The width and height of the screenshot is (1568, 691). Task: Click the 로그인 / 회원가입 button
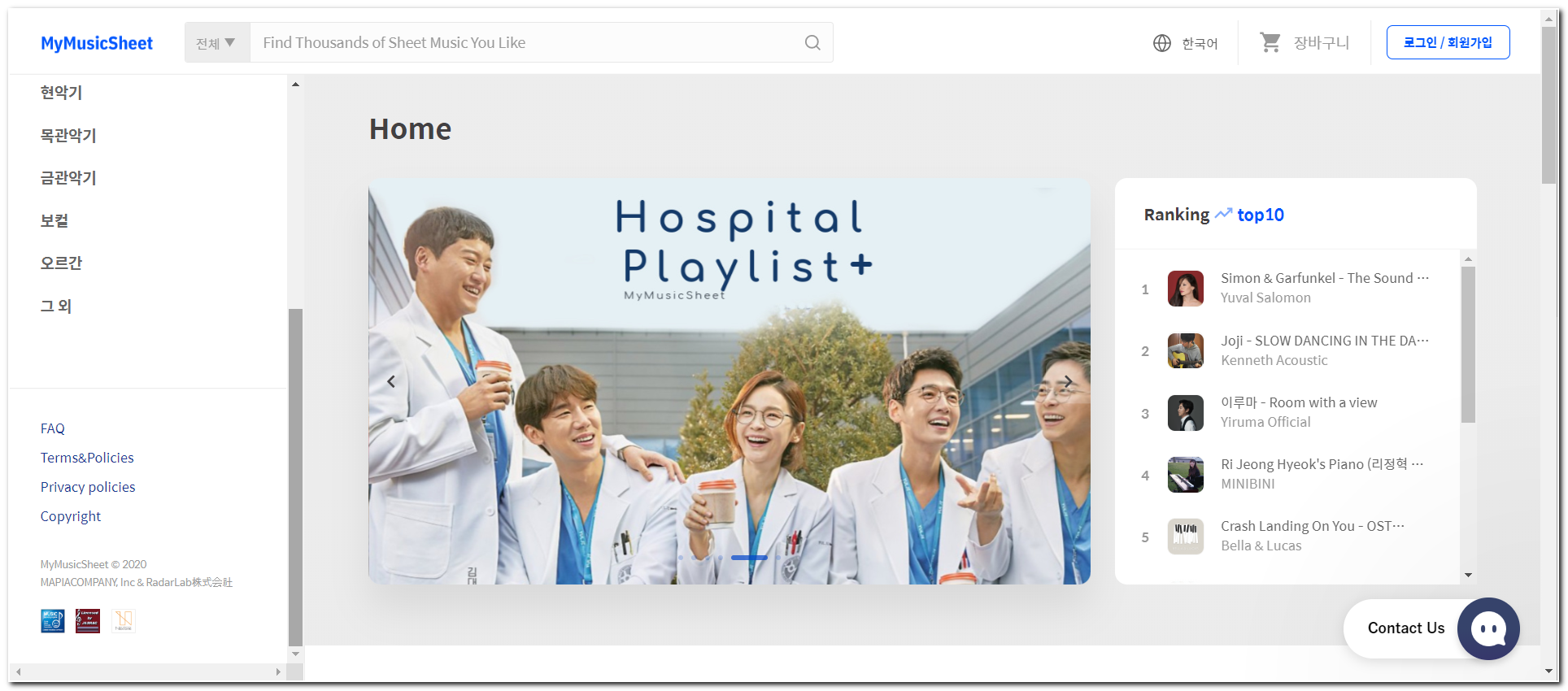pos(1448,42)
